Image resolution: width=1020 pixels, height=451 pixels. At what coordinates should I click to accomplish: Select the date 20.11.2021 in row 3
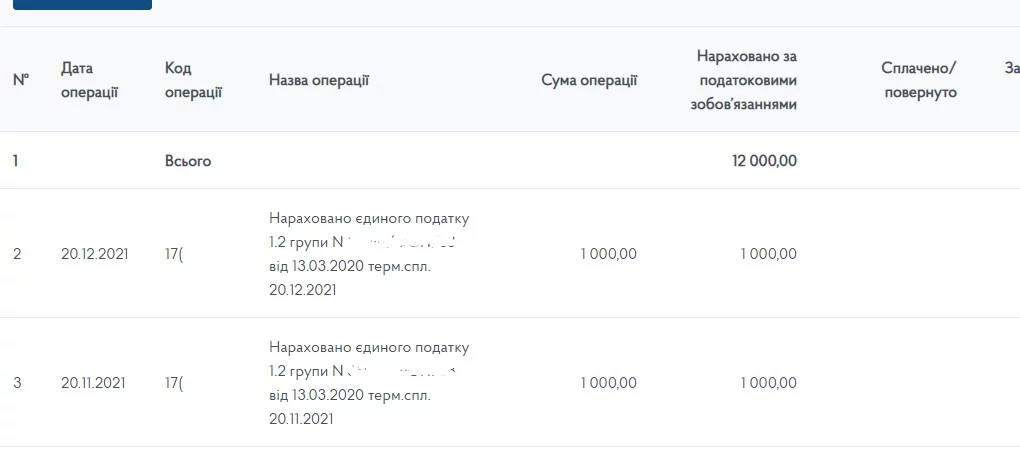click(x=93, y=383)
